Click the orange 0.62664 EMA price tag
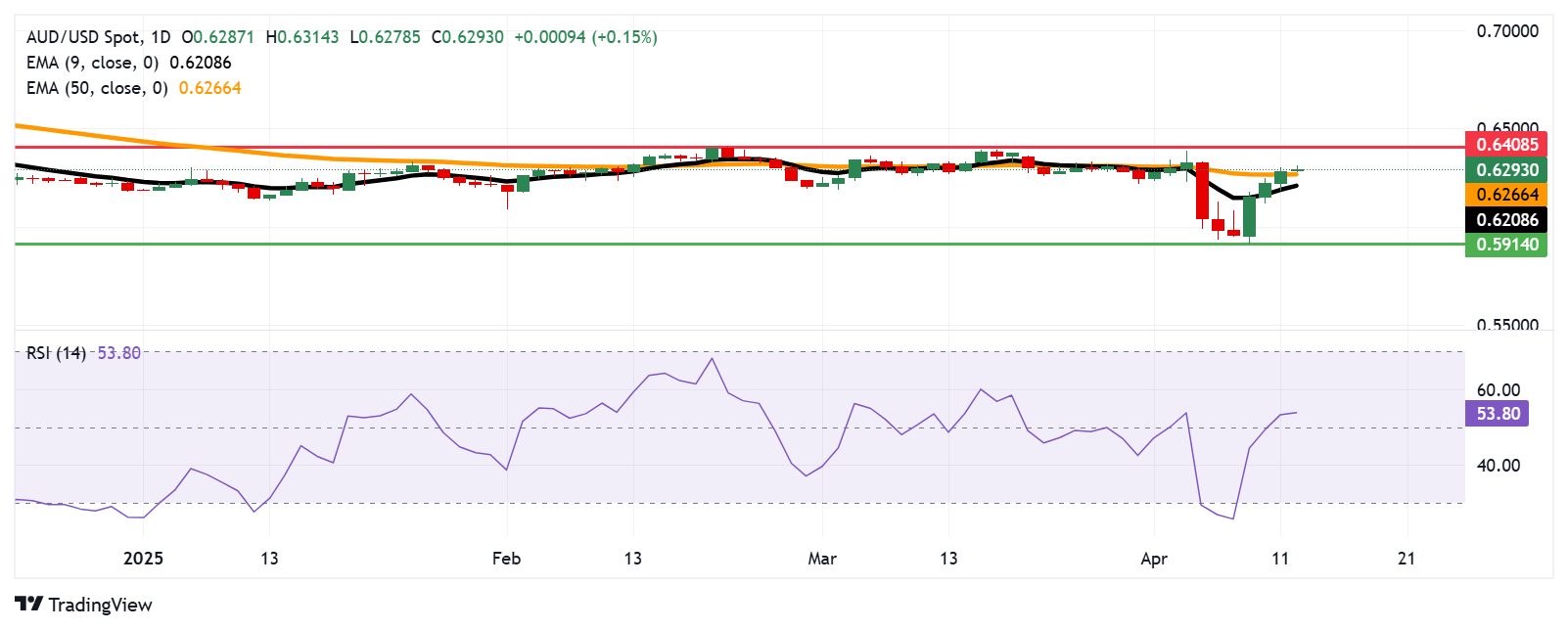Screen dimensions: 1568x630 pyautogui.click(x=1505, y=195)
